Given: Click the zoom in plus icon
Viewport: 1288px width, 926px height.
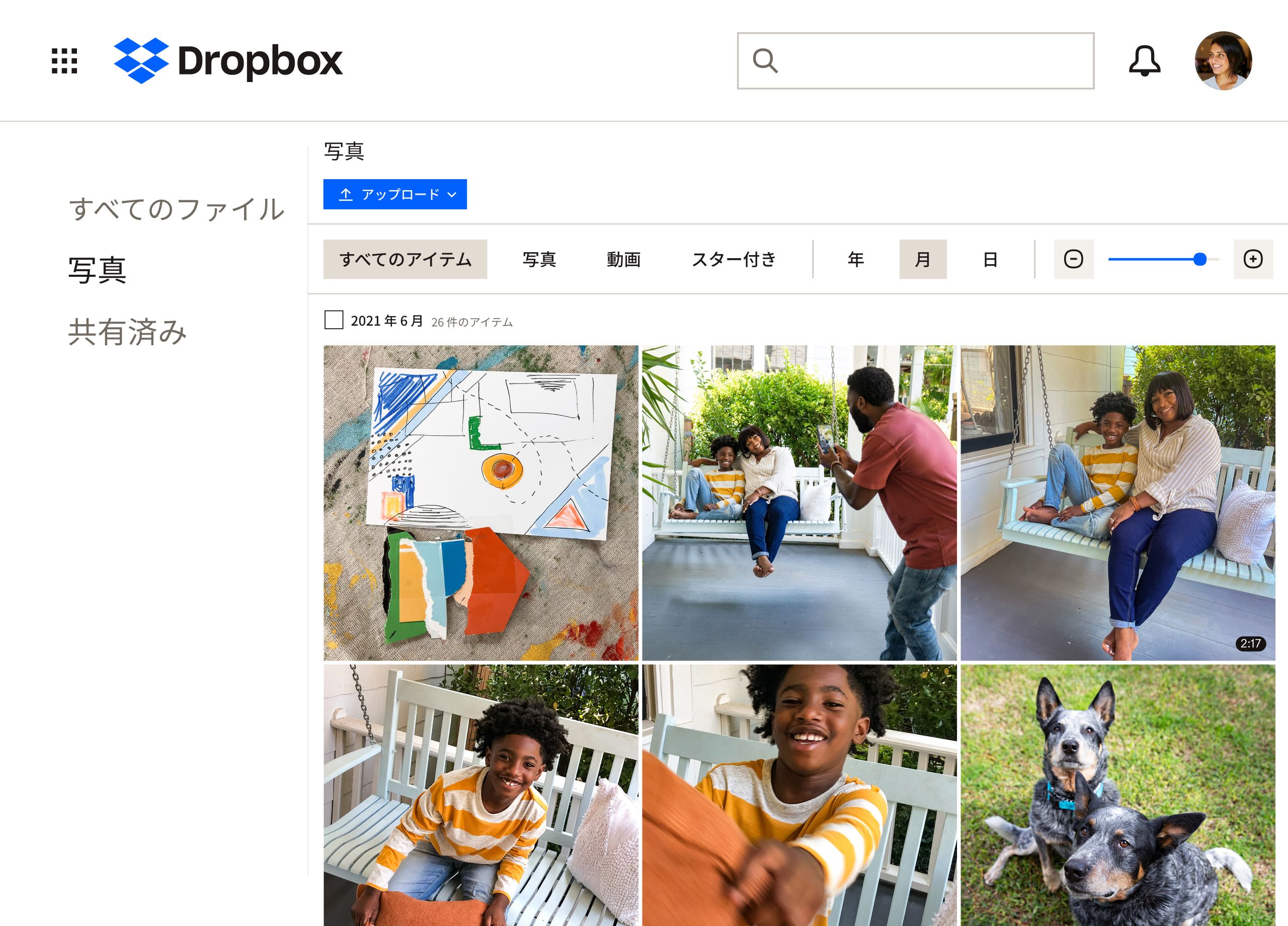Looking at the screenshot, I should click(x=1253, y=259).
